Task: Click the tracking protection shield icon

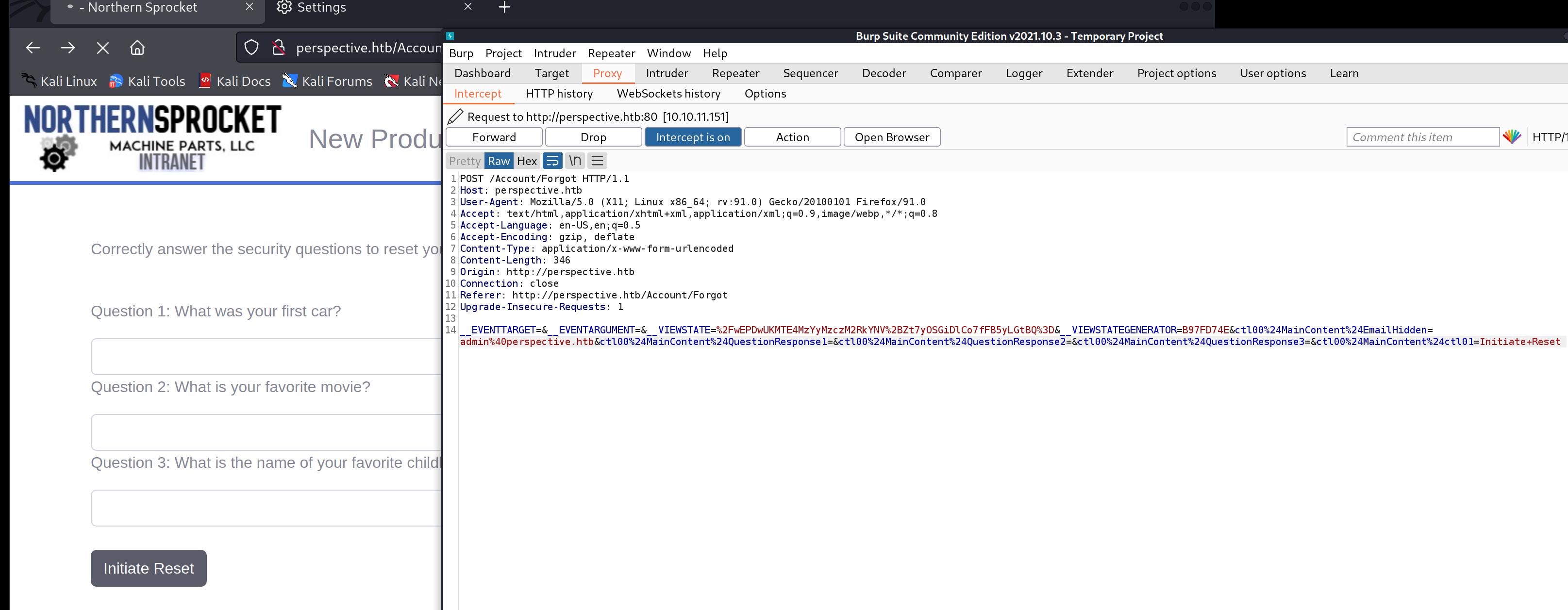Action: click(x=251, y=48)
